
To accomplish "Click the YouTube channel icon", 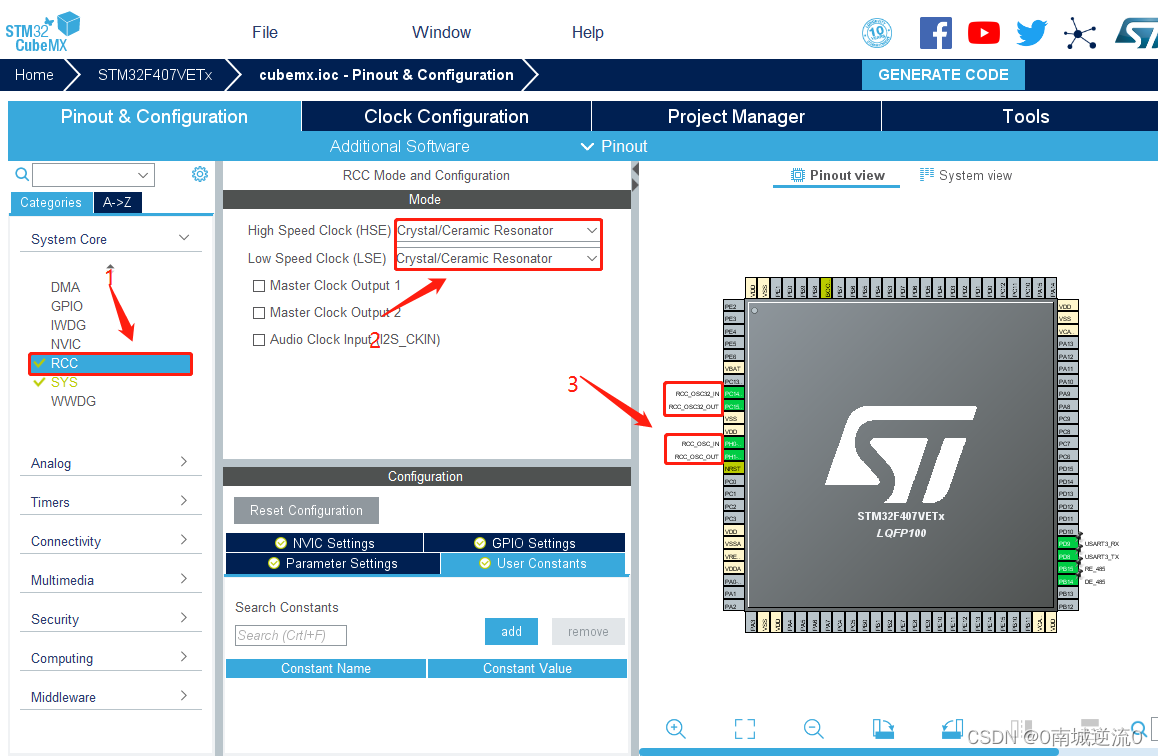I will pos(983,32).
